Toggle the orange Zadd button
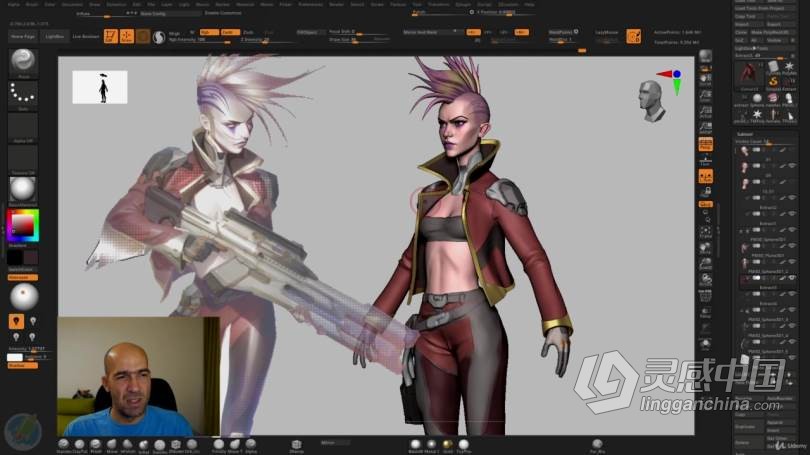 230,32
